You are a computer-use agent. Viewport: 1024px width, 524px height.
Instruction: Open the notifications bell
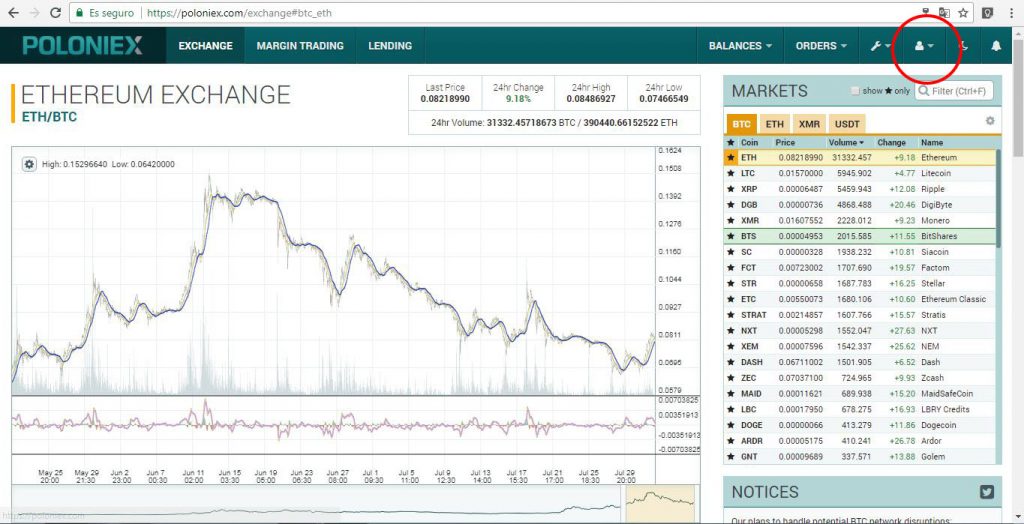tap(996, 46)
